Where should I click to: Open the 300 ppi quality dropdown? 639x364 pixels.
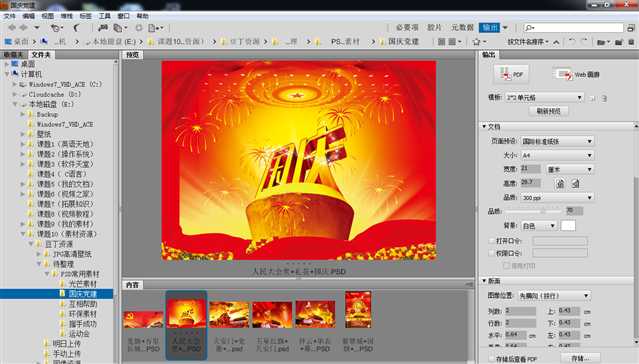pos(557,197)
